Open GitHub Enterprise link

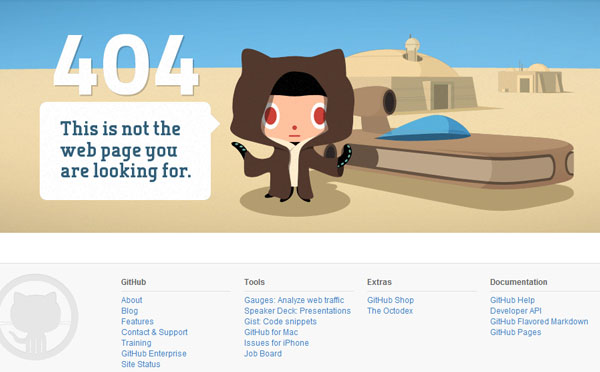(x=154, y=354)
